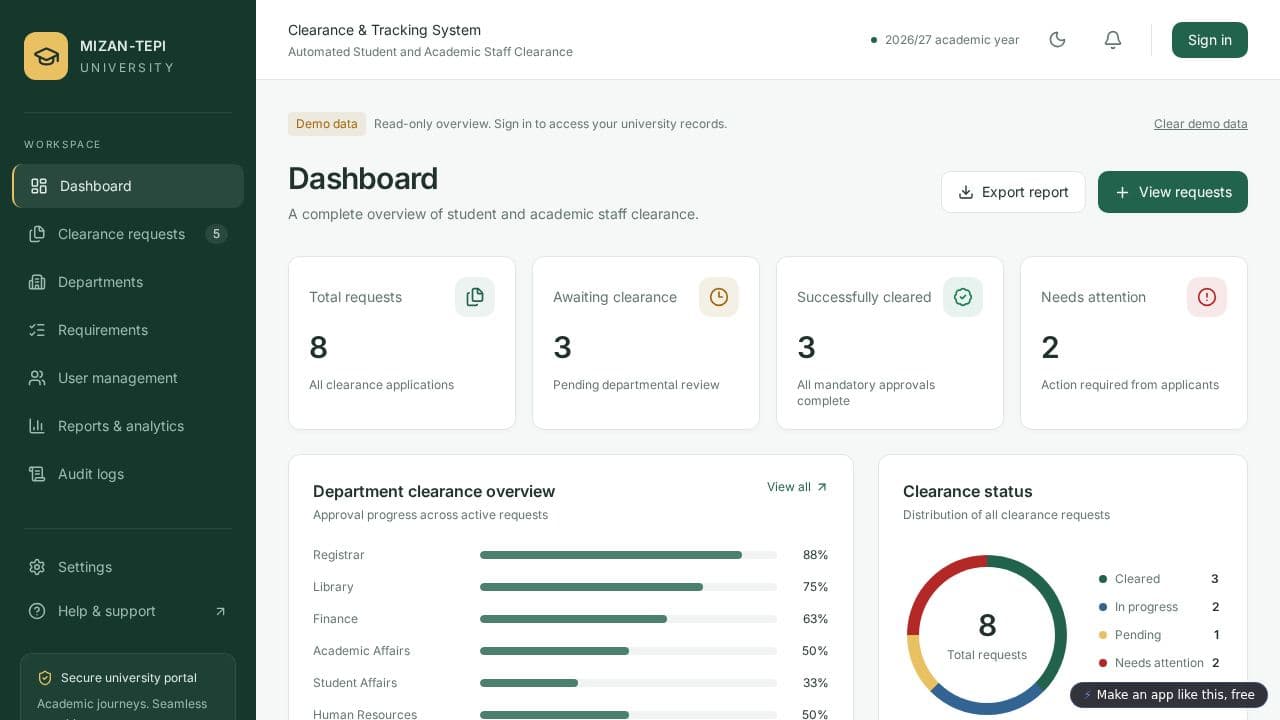1280x720 pixels.
Task: Navigate to User management
Action: point(128,378)
